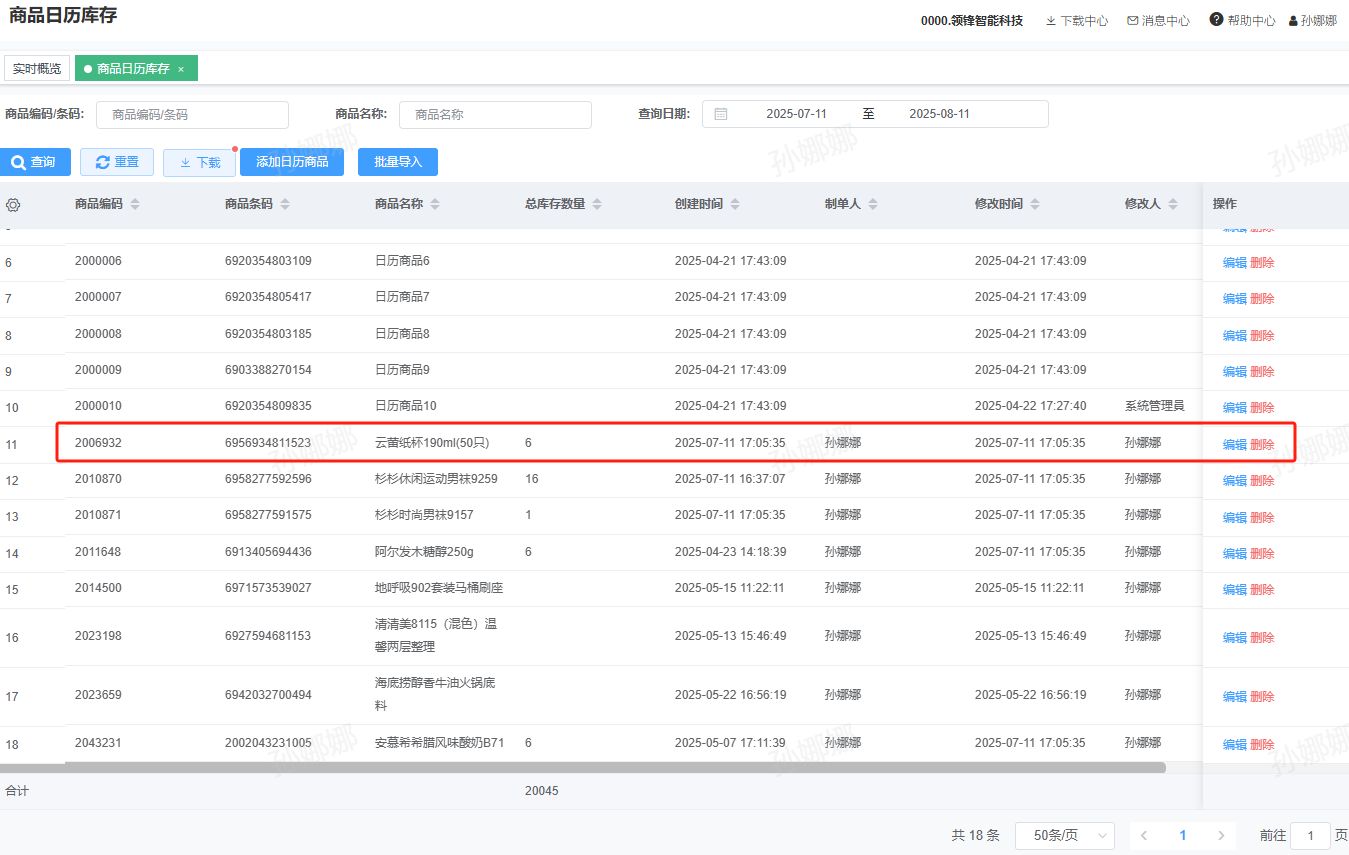Sort by 修改时间 column
Screen dimensions: 1349x855
pos(1035,204)
